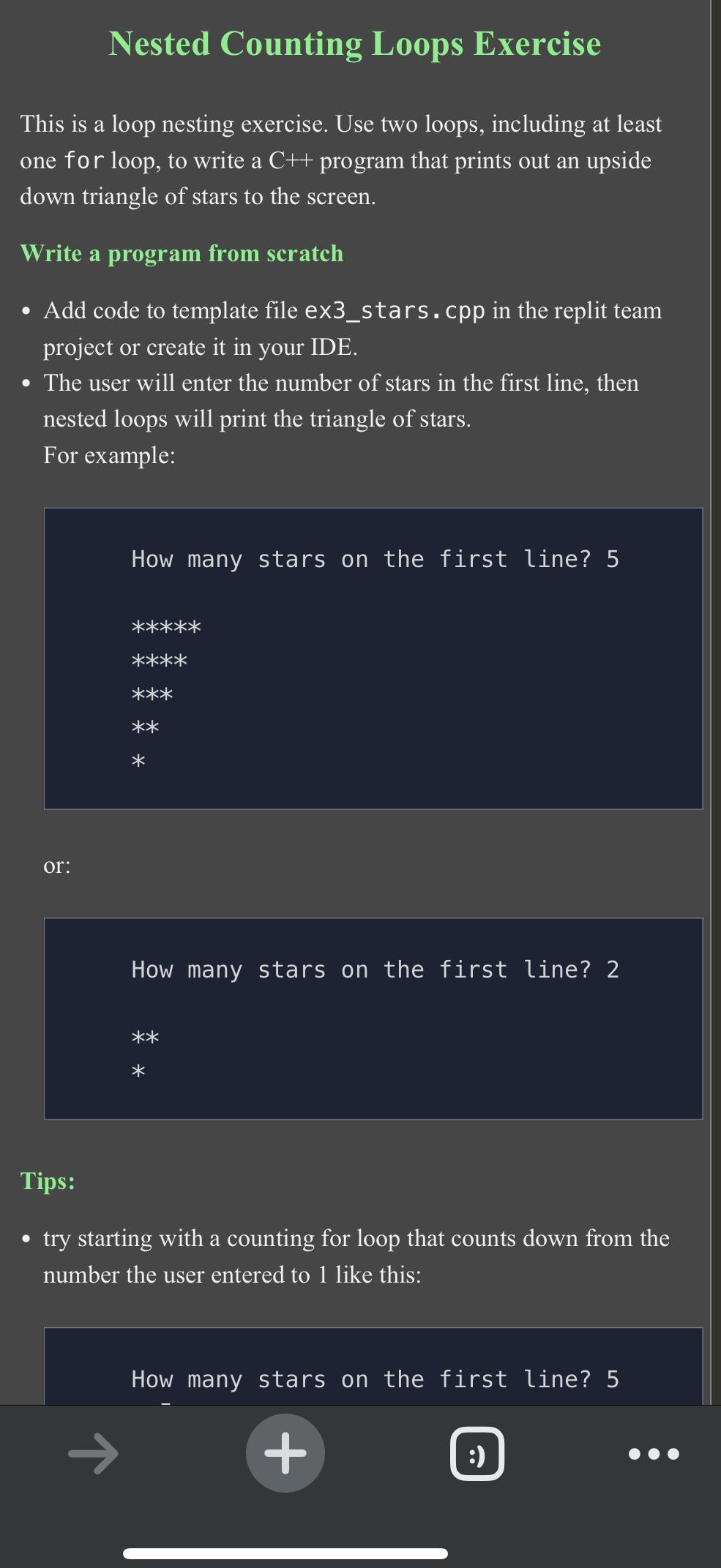Click the bullet about entering the number of stars
Viewport: 721px width, 1568px height.
tap(340, 401)
